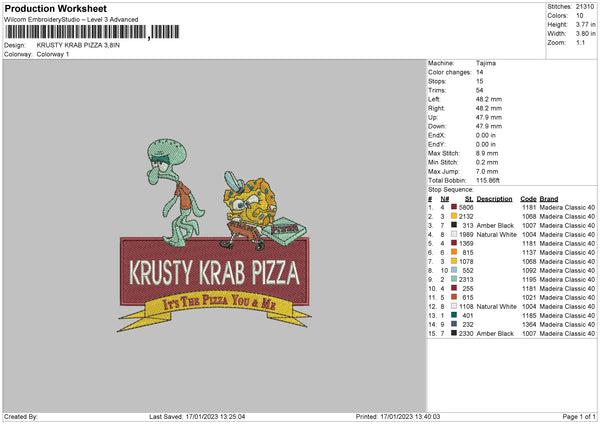Select design name KRUSTY KRAB PIZZA 3,8IN
Viewport: 600px width, 424px height.
tap(78, 45)
